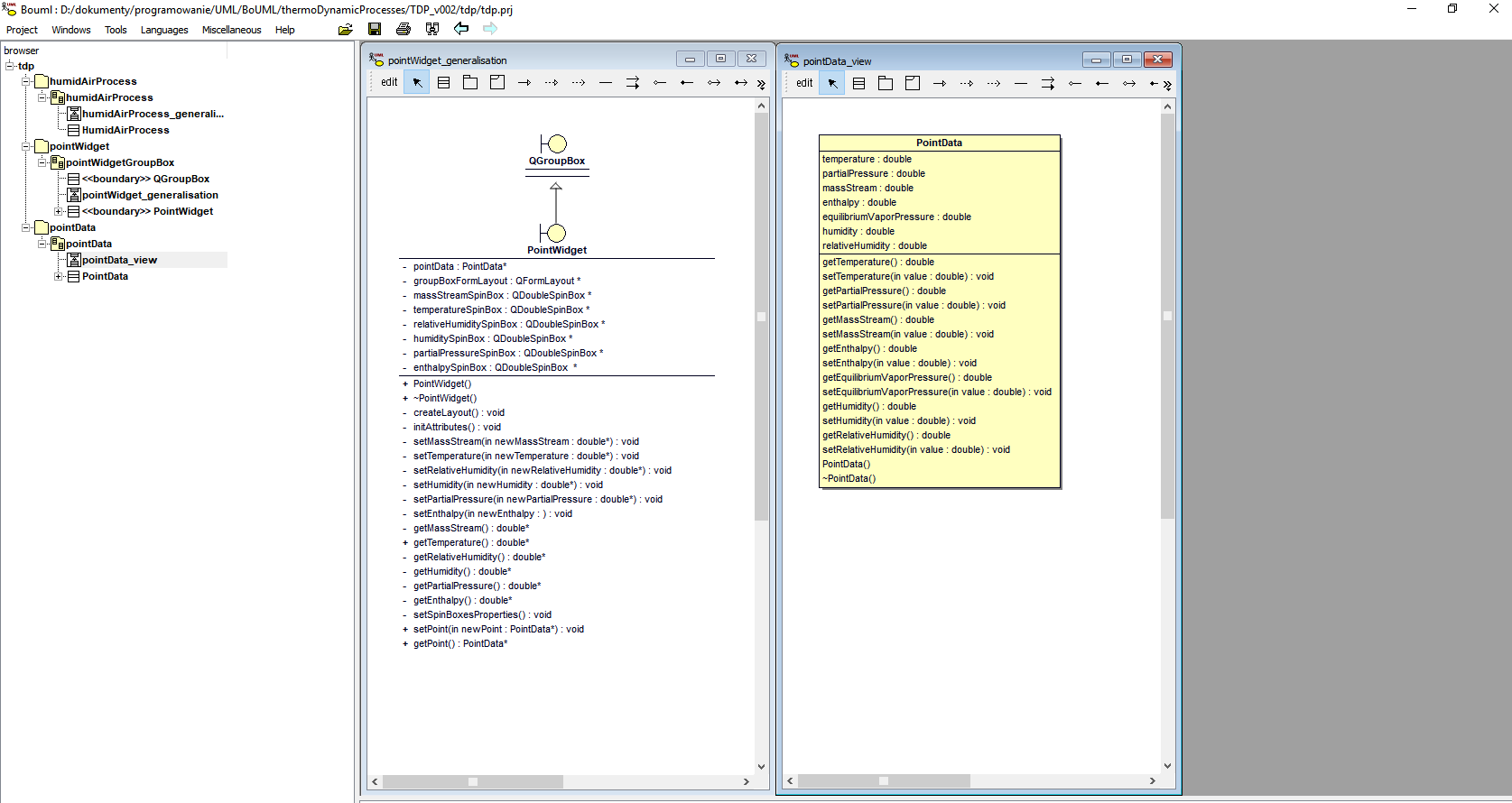Choose generalisation arrow tool in pointData_view
The height and width of the screenshot is (803, 1512).
tap(940, 84)
